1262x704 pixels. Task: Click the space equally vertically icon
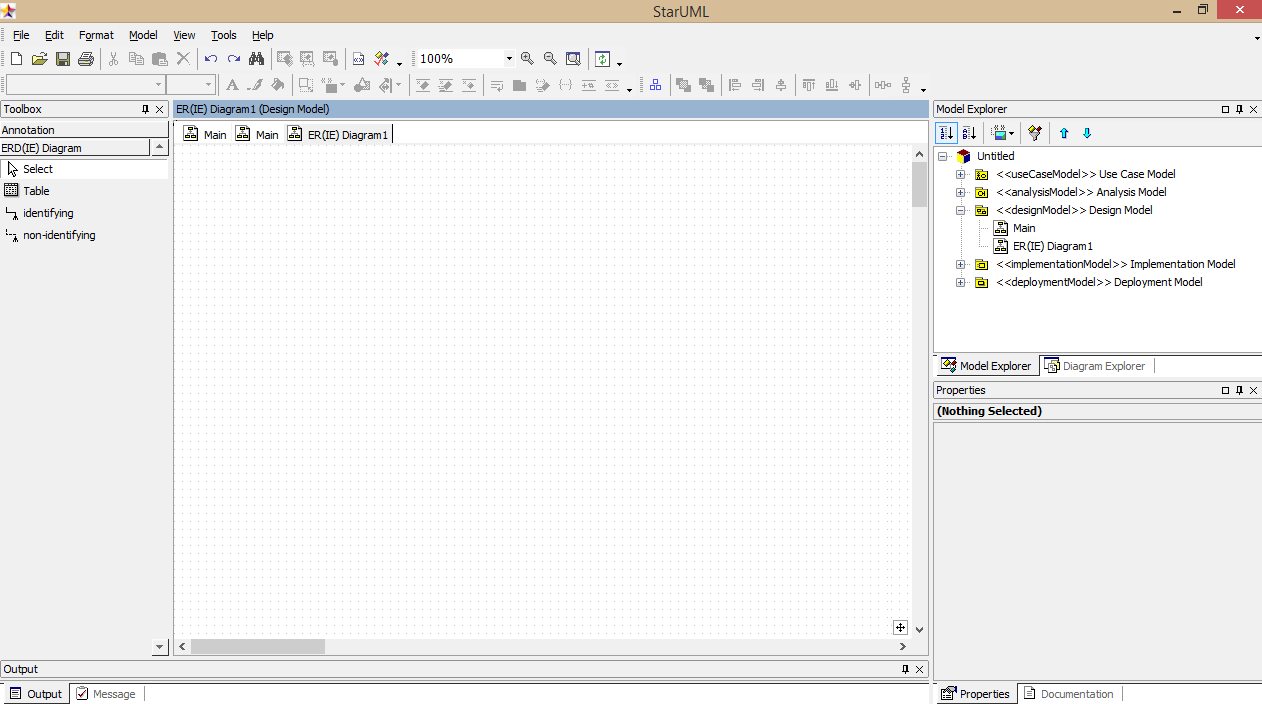coord(906,86)
